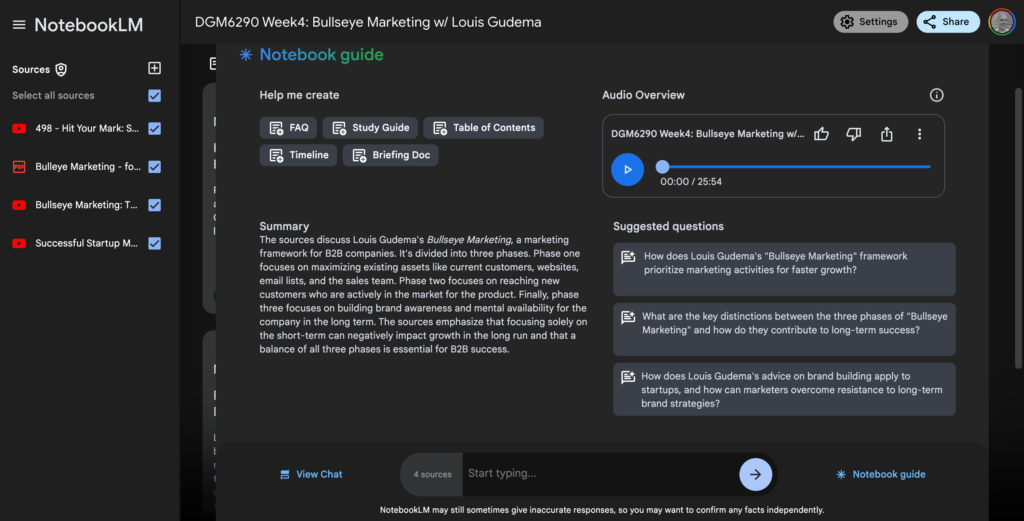1024x521 pixels.
Task: Click YouTube icon for Successful Startup M... source
Action: 19,243
